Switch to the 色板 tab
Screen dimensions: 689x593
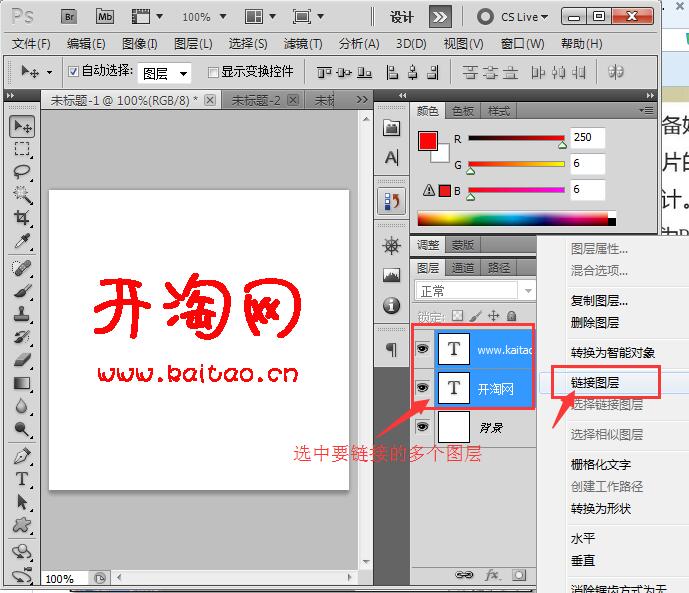coord(463,111)
